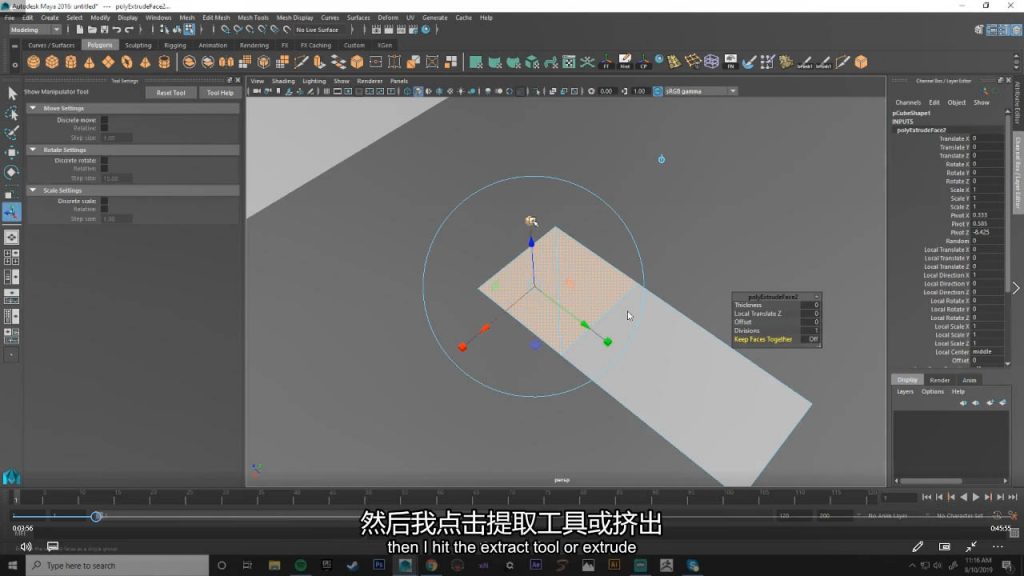Viewport: 1024px width, 576px height.
Task: Open the Edit Mesh menu
Action: pos(216,18)
